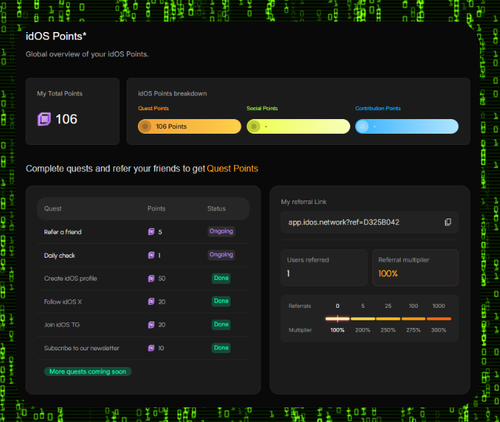
Task: Click the Done badge for Create idOS profile
Action: click(x=221, y=278)
